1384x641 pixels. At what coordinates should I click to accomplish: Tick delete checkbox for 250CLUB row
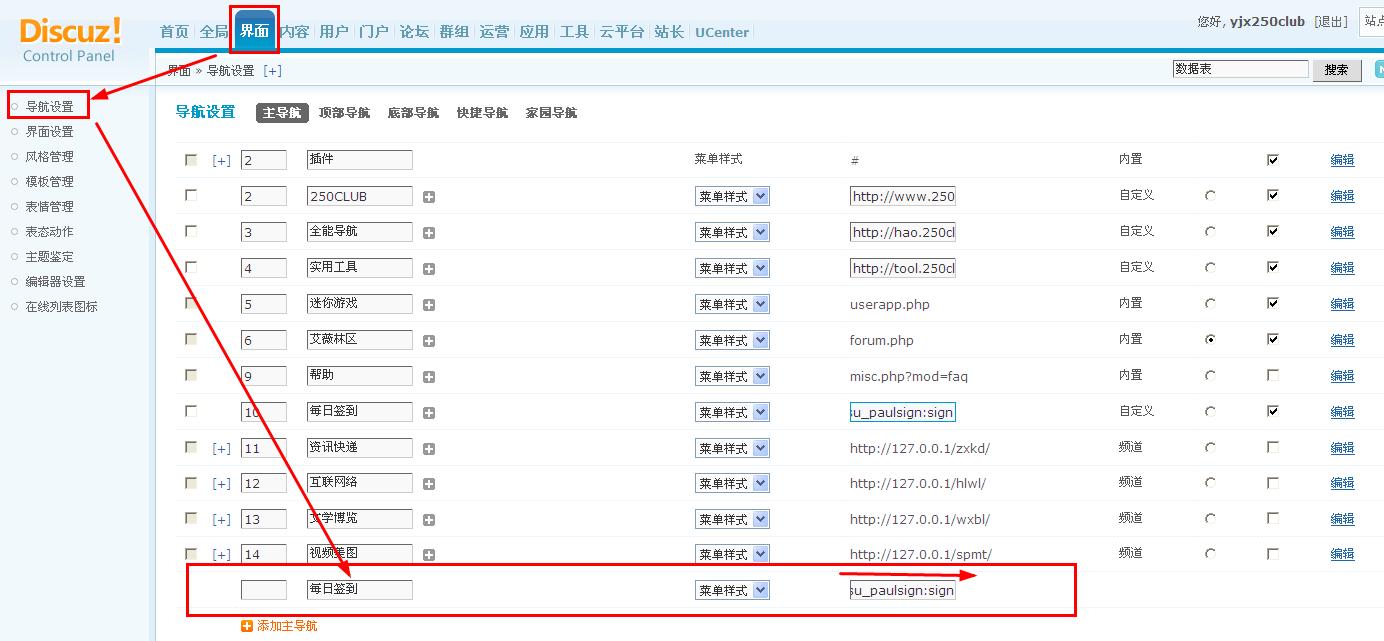coord(191,195)
